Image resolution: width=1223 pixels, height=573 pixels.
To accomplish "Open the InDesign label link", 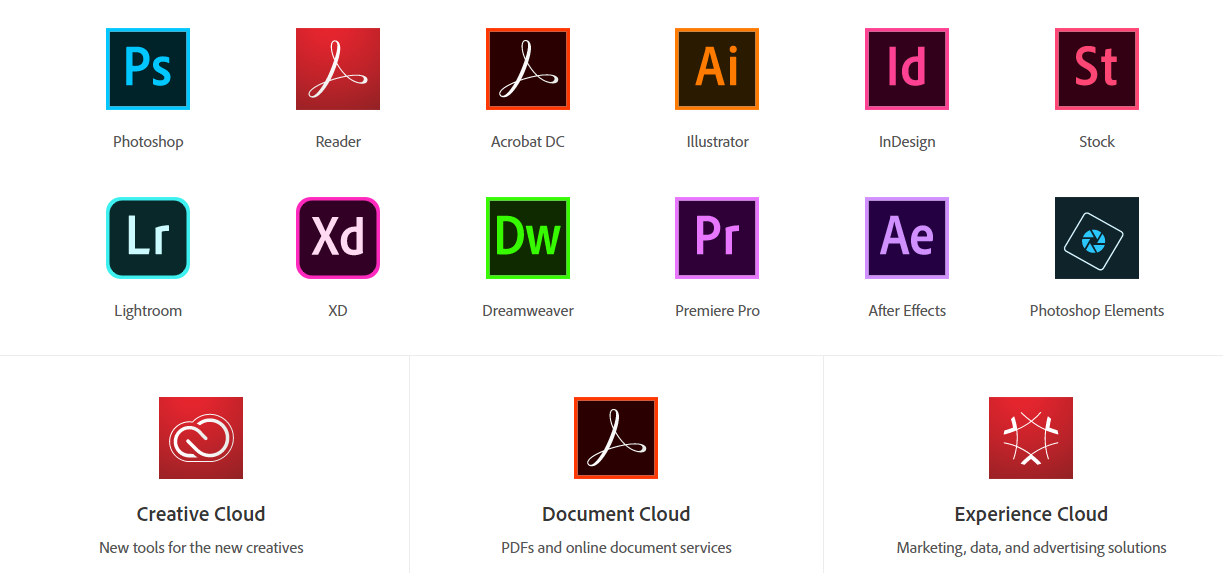I will [907, 142].
